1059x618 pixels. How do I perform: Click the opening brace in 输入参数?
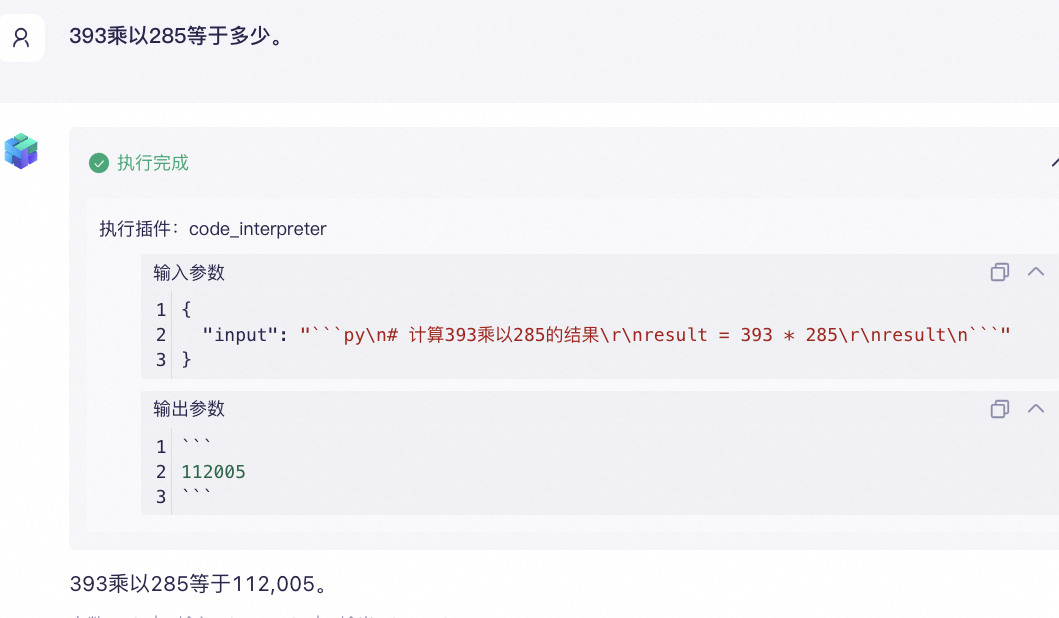tap(186, 310)
